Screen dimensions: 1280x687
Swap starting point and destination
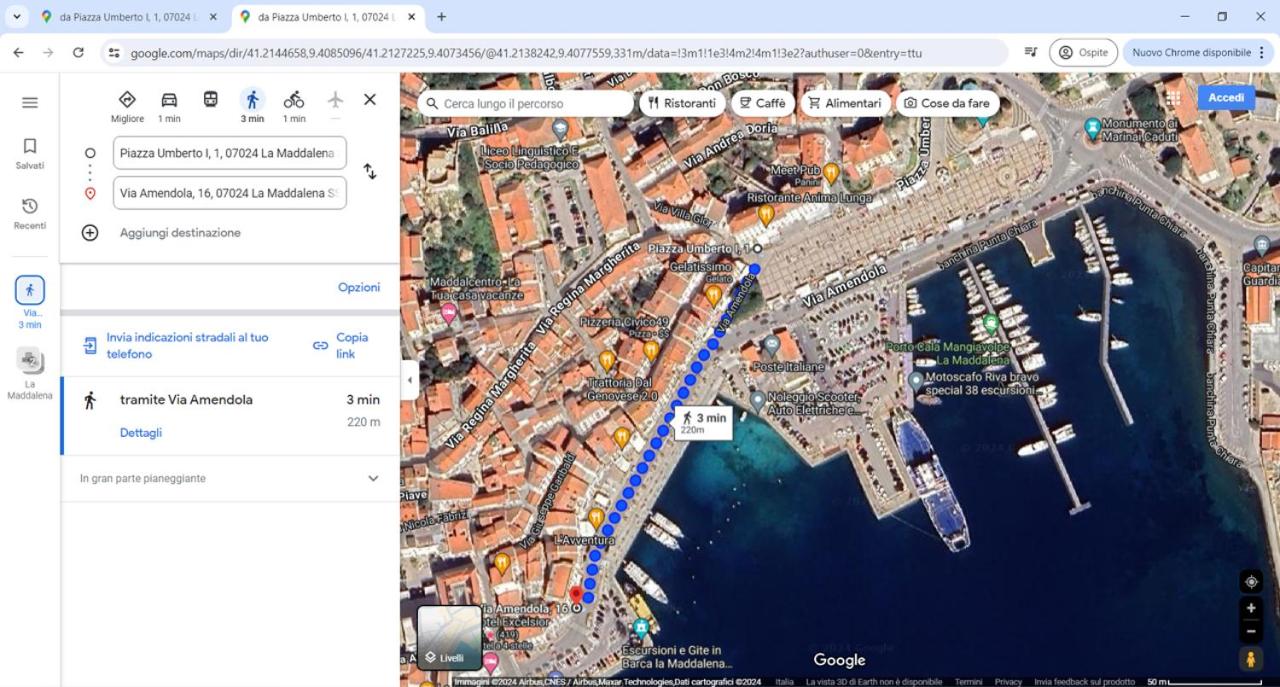click(x=370, y=171)
